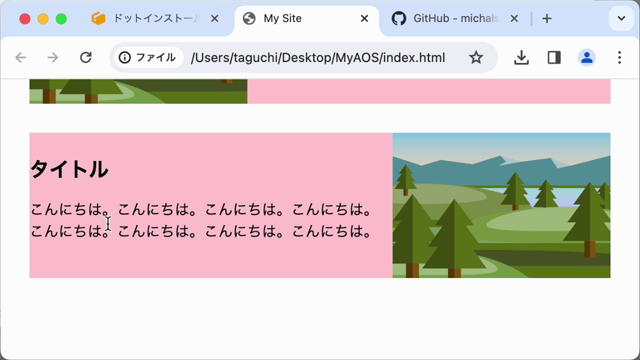Click the yellow macOS minimize window button
640x360 pixels.
click(43, 19)
